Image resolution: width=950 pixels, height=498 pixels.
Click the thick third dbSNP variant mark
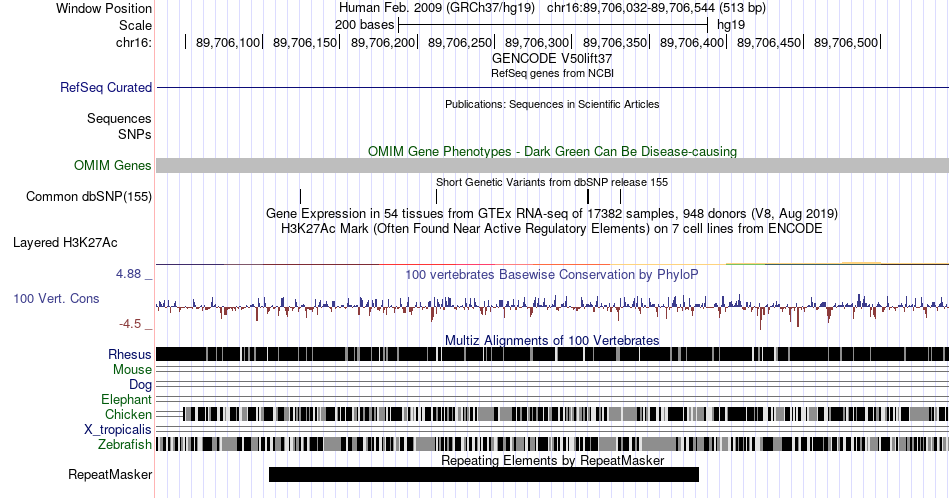(x=588, y=196)
